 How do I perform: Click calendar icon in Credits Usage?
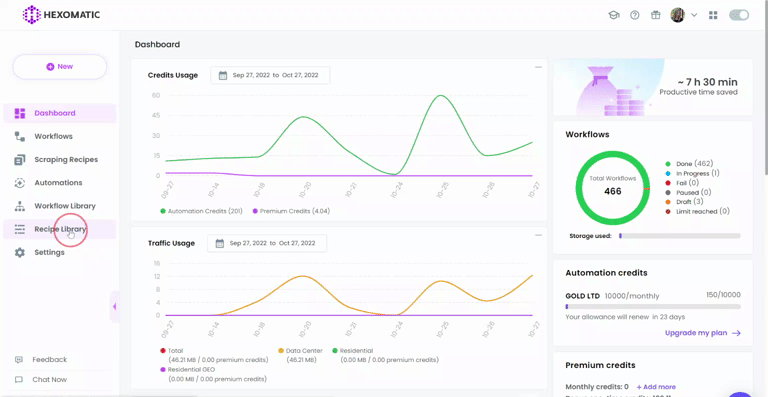pos(223,75)
